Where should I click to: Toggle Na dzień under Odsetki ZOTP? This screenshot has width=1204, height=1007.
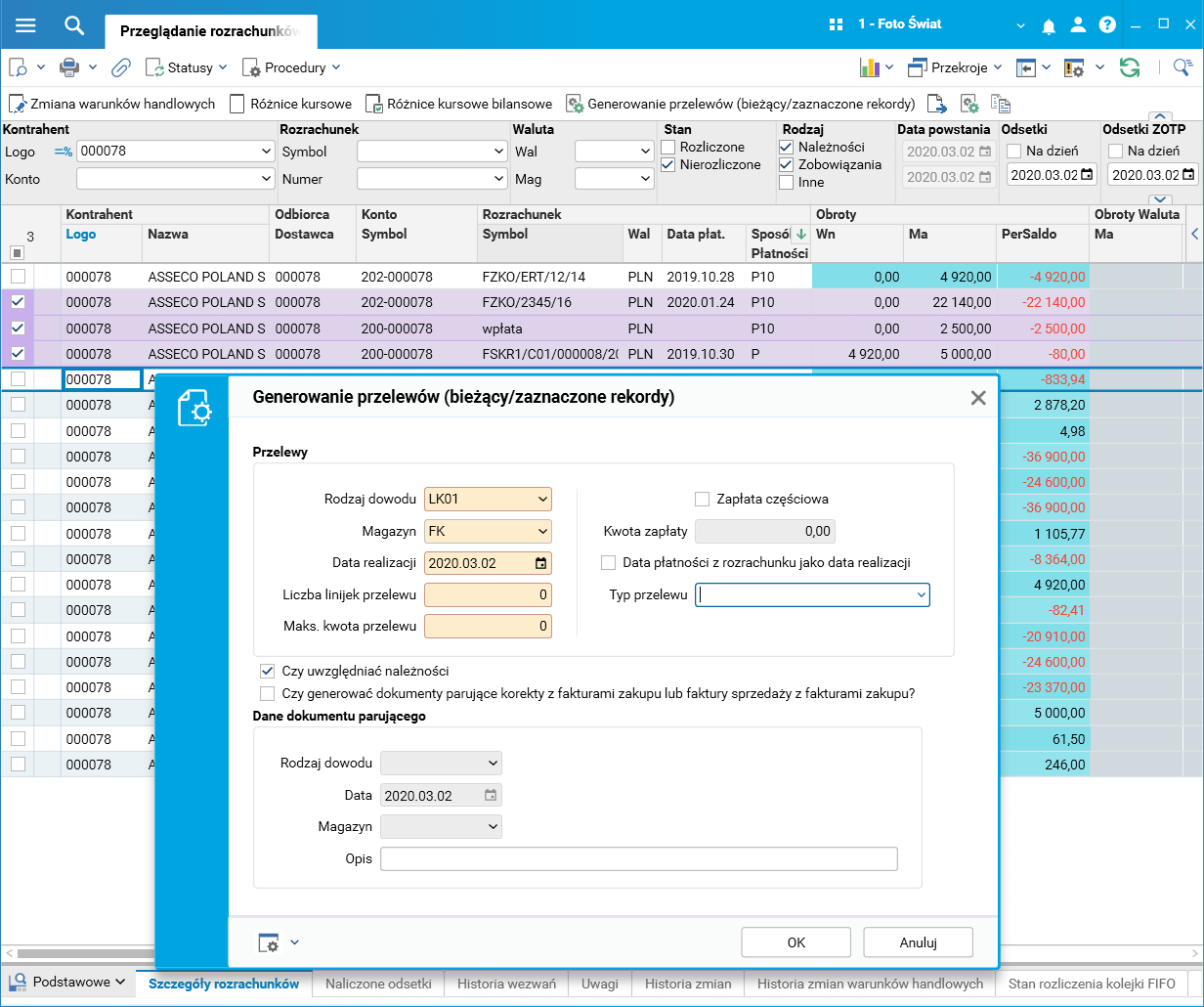(1115, 151)
